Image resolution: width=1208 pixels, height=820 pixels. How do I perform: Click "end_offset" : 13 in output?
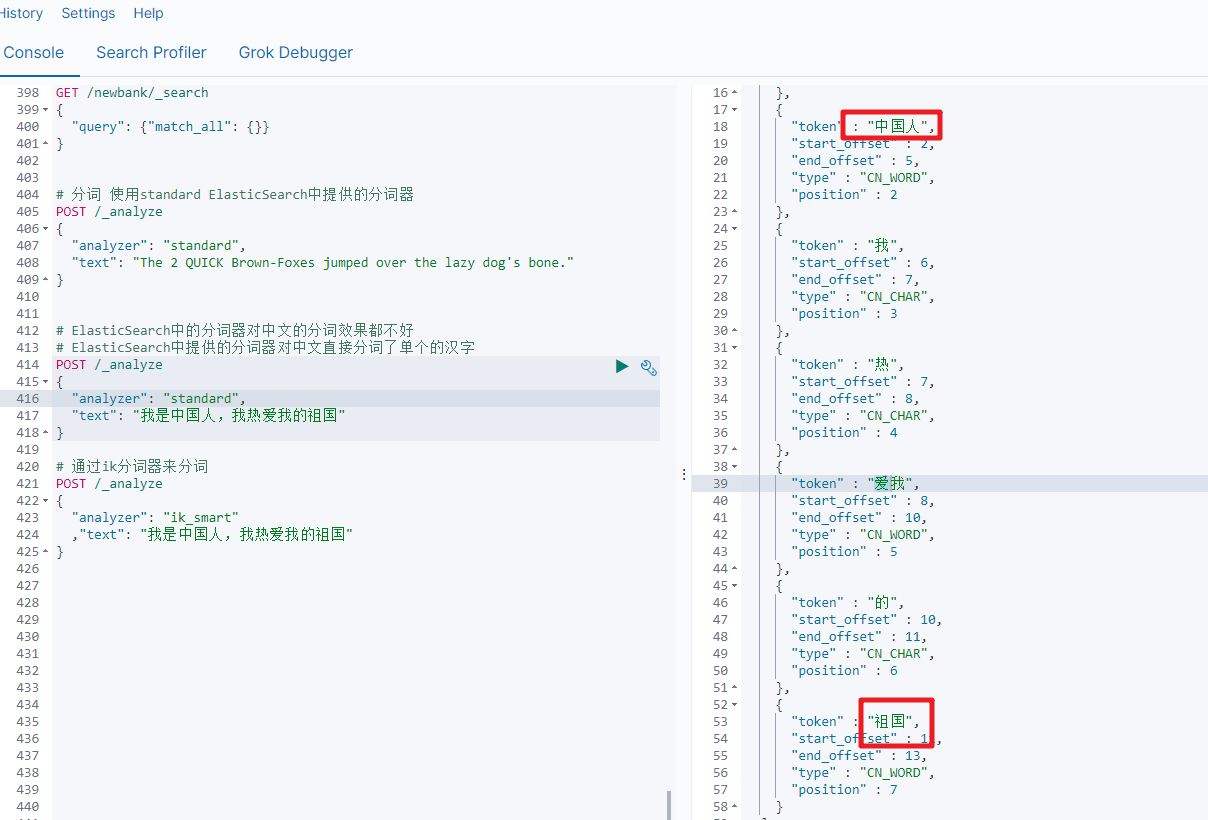click(859, 756)
